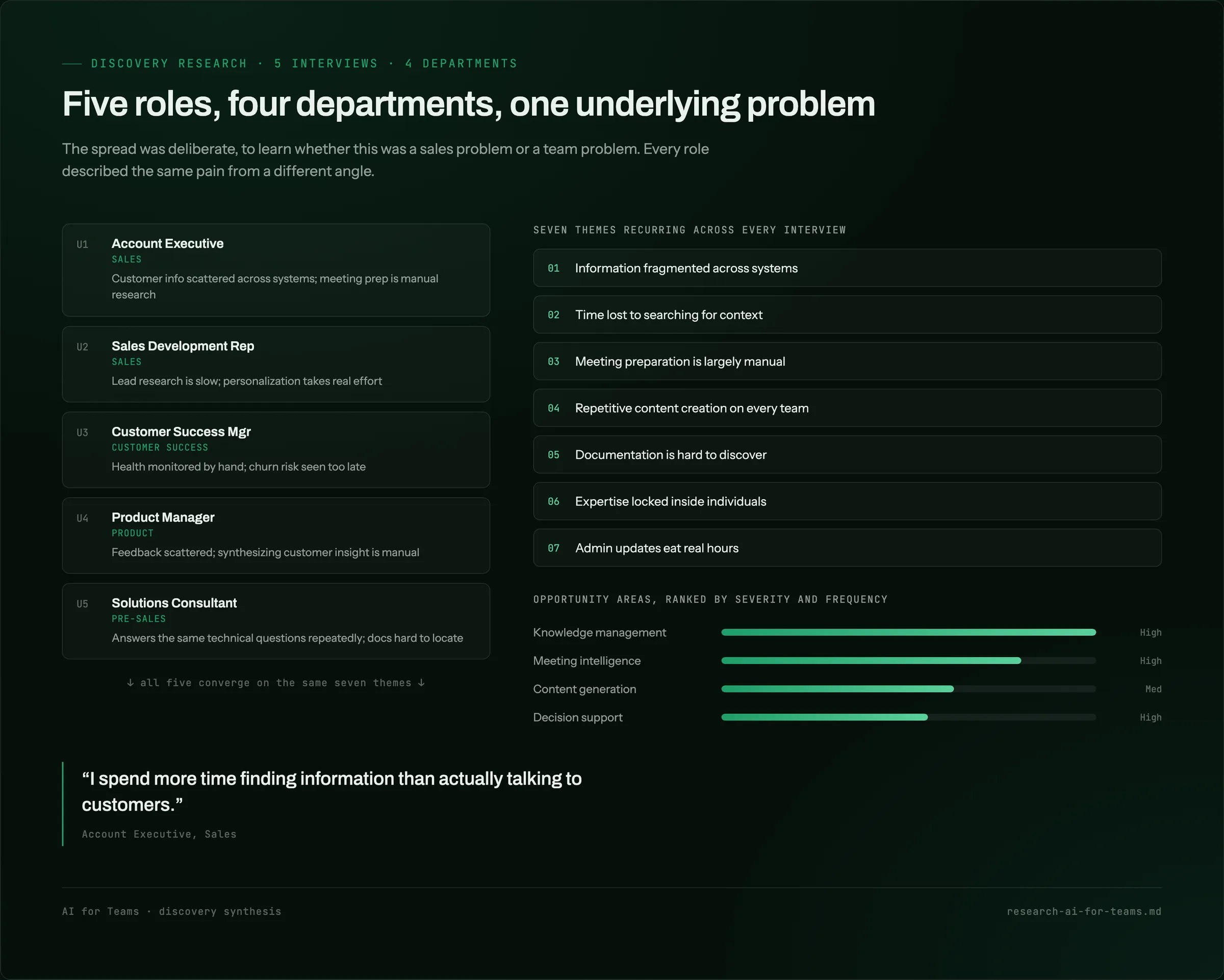Image resolution: width=1224 pixels, height=980 pixels.
Task: Click the U3 interview identifier
Action: [82, 433]
